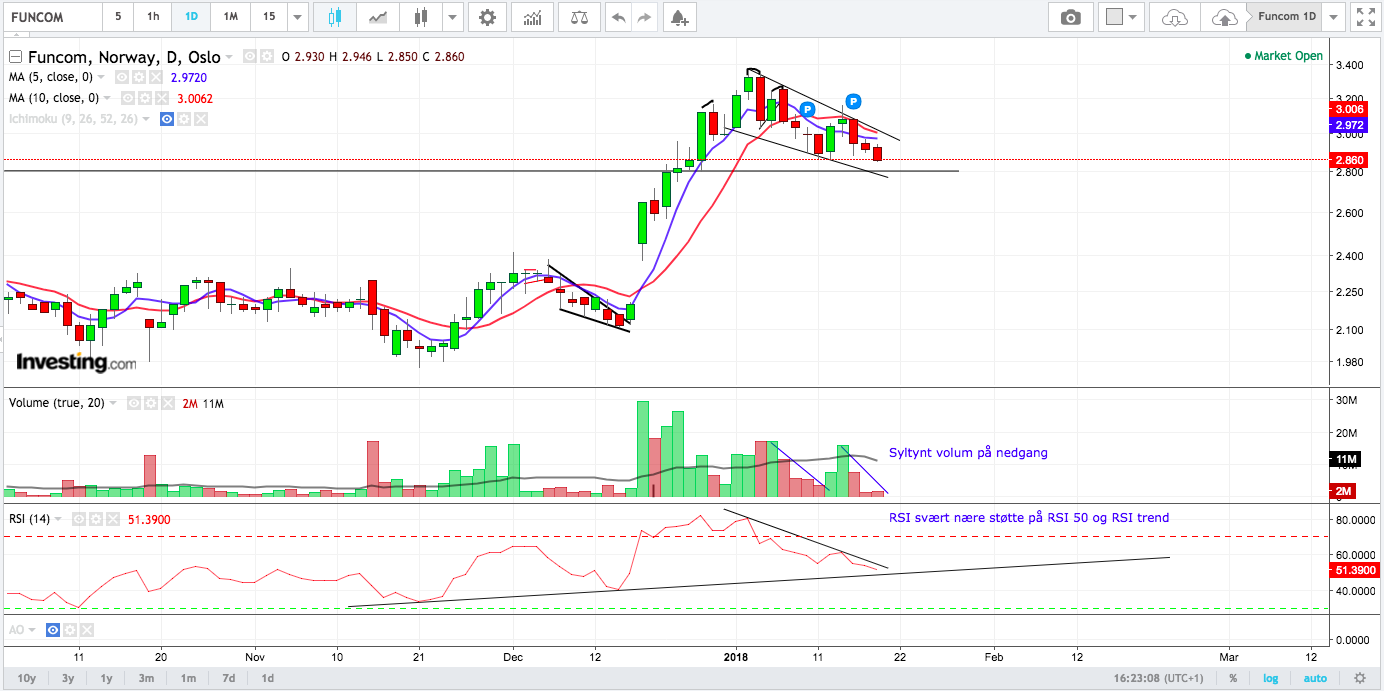Click the 3m date range button
The width and height of the screenshot is (1384, 691).
click(146, 678)
